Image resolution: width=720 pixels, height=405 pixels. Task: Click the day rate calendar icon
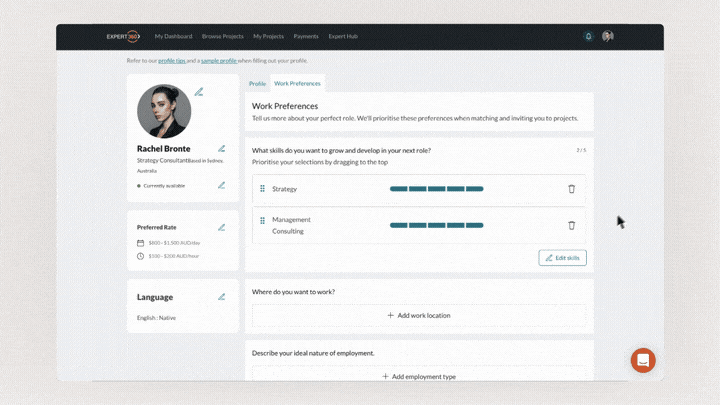(141, 243)
